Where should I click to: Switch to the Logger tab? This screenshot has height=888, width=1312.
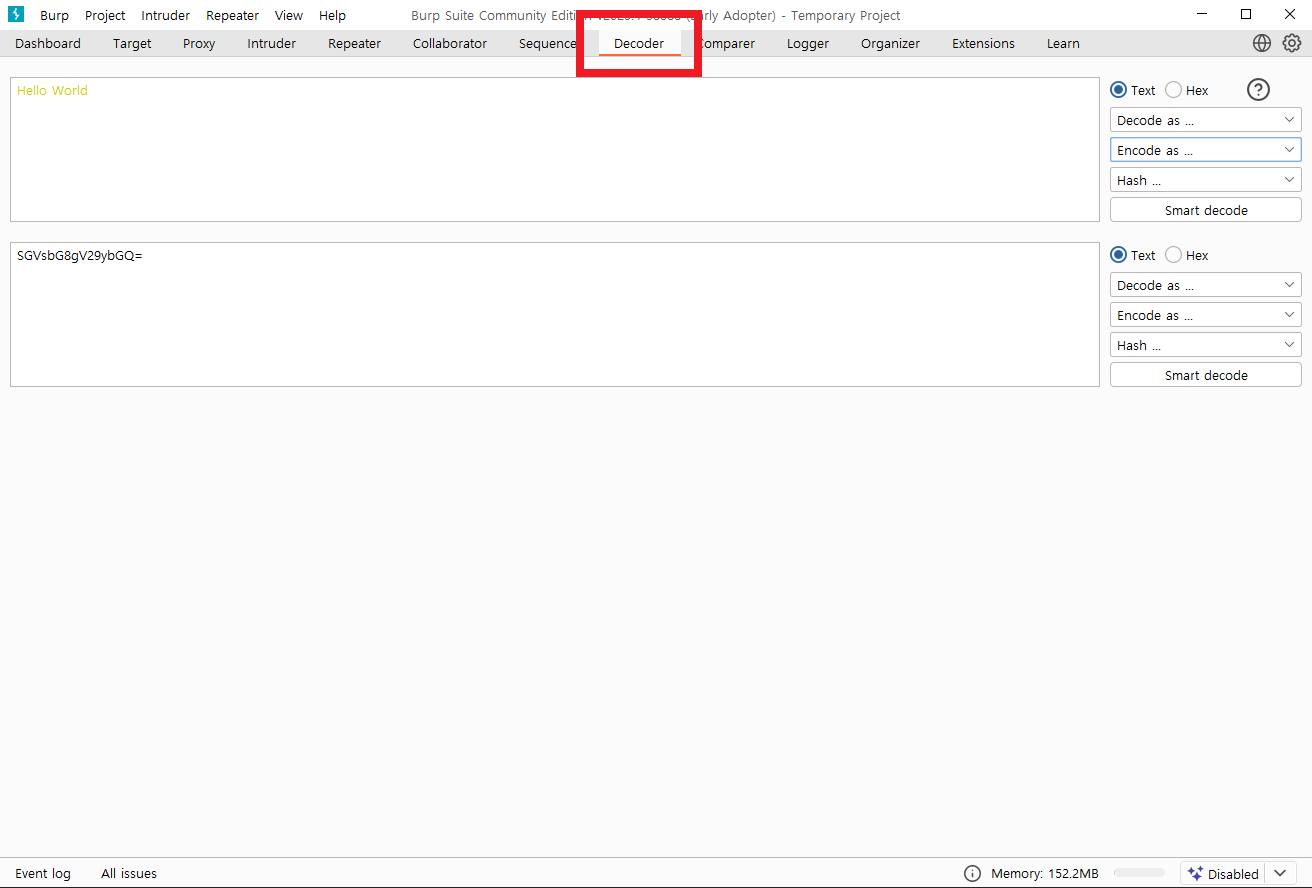pos(808,43)
